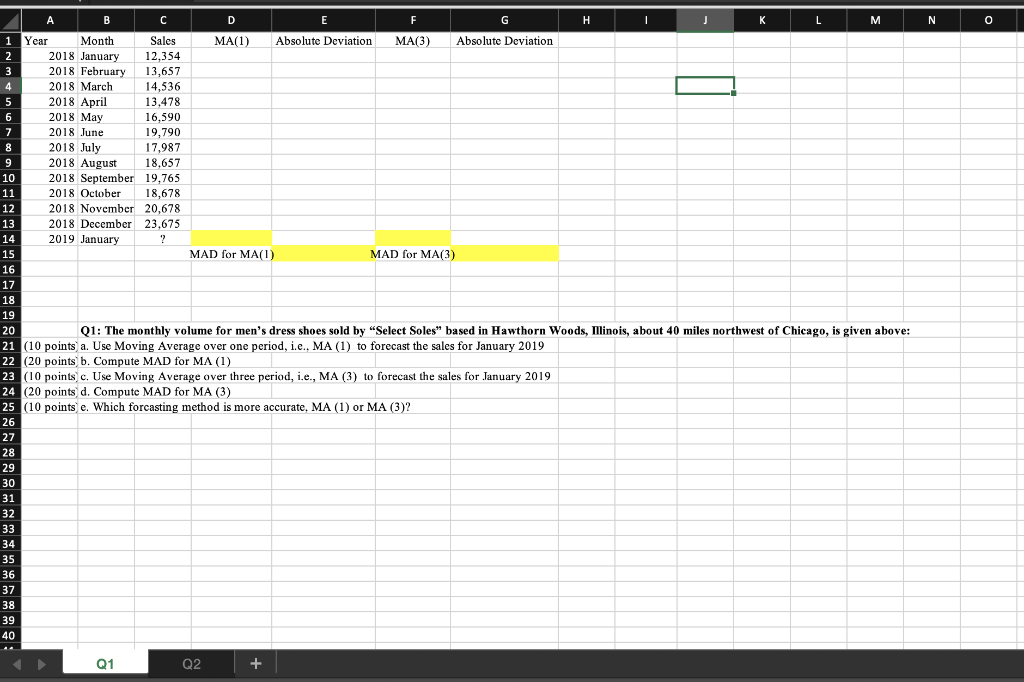Select sales value 17,987
Image resolution: width=1024 pixels, height=682 pixels.
[x=163, y=148]
